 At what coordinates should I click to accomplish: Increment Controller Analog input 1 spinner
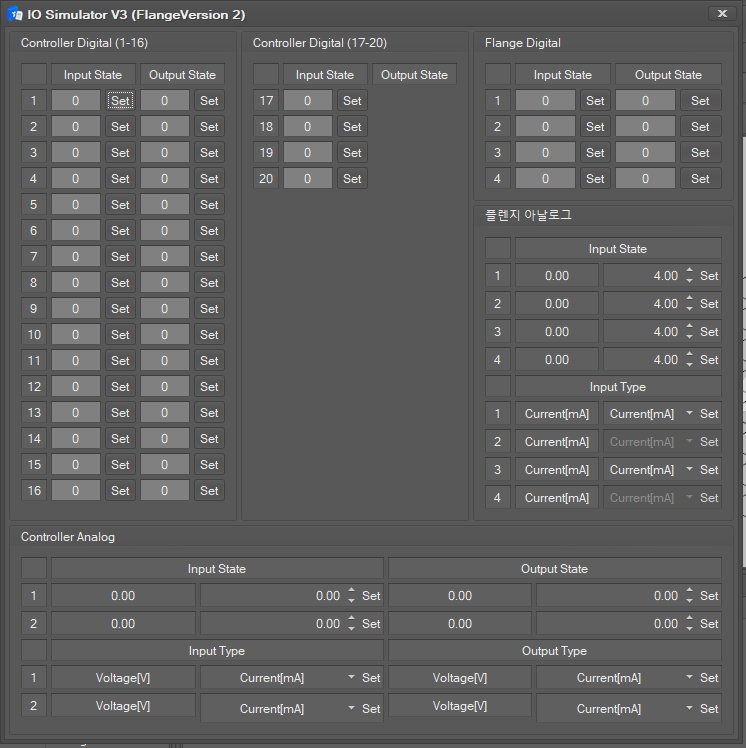click(351, 591)
